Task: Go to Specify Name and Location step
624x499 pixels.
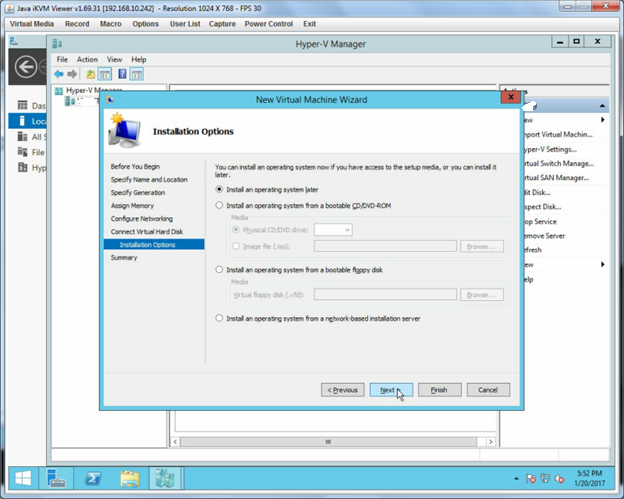Action: point(149,179)
